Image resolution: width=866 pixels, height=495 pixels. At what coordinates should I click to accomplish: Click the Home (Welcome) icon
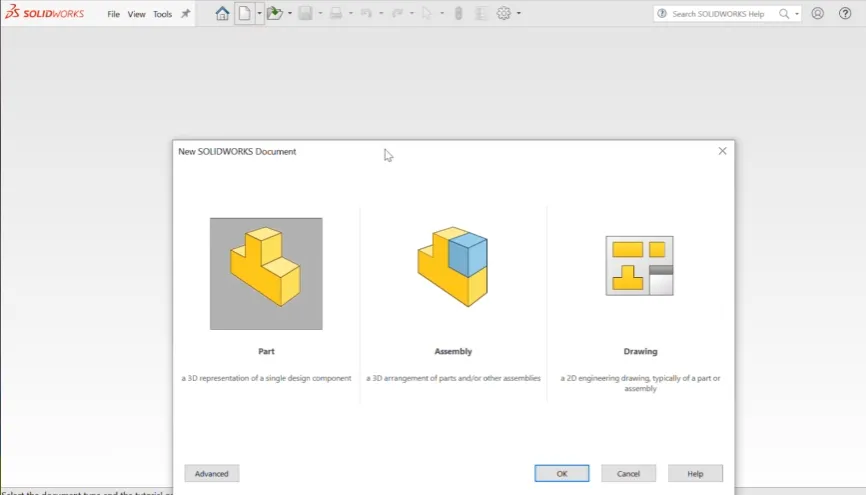pos(222,13)
